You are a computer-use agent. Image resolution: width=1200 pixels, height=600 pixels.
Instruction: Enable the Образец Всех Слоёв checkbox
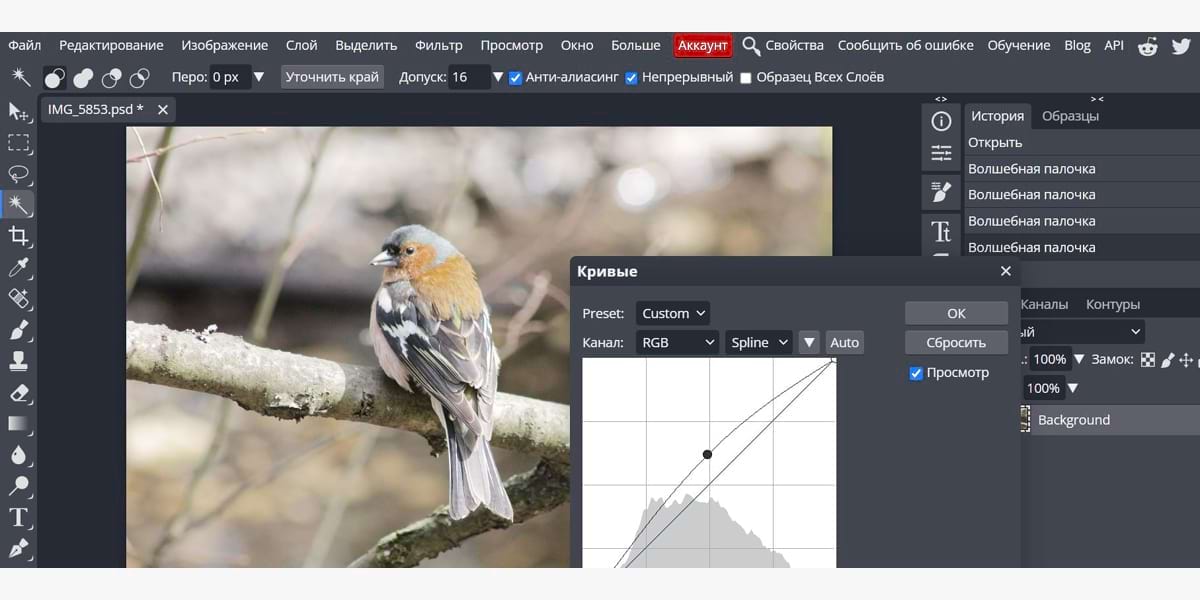click(746, 78)
